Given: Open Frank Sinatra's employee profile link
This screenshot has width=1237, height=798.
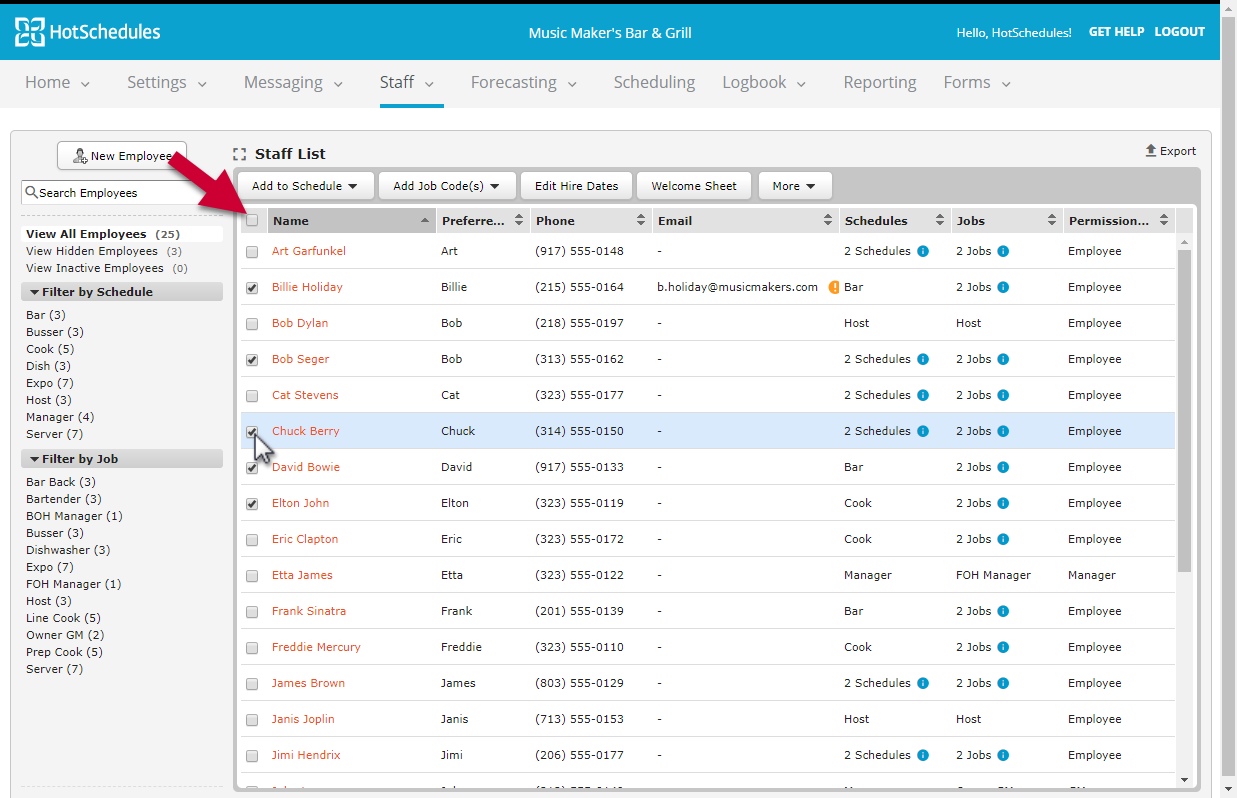Looking at the screenshot, I should 309,611.
